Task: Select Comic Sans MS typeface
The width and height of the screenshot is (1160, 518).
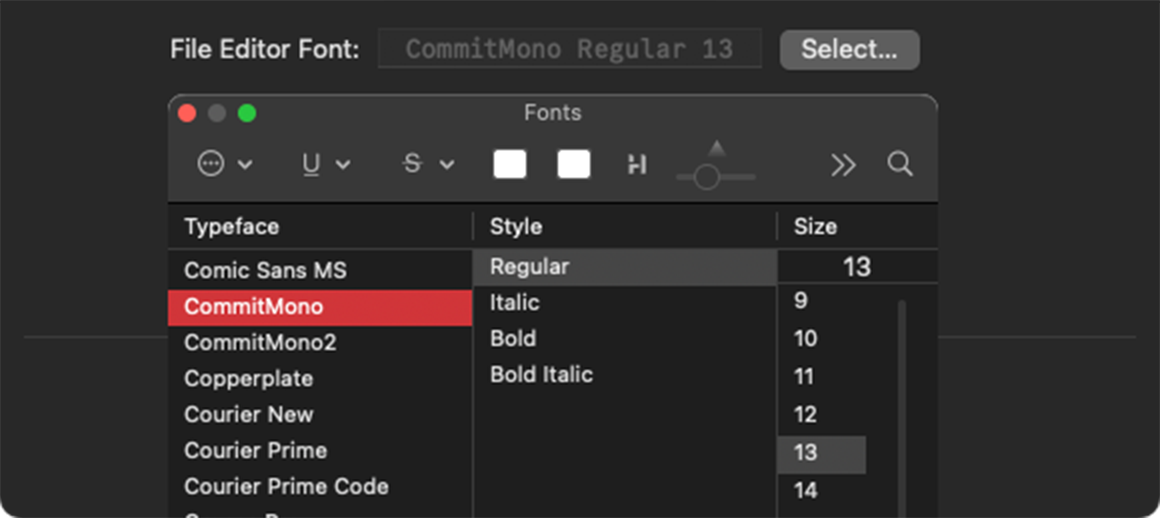Action: pos(320,270)
